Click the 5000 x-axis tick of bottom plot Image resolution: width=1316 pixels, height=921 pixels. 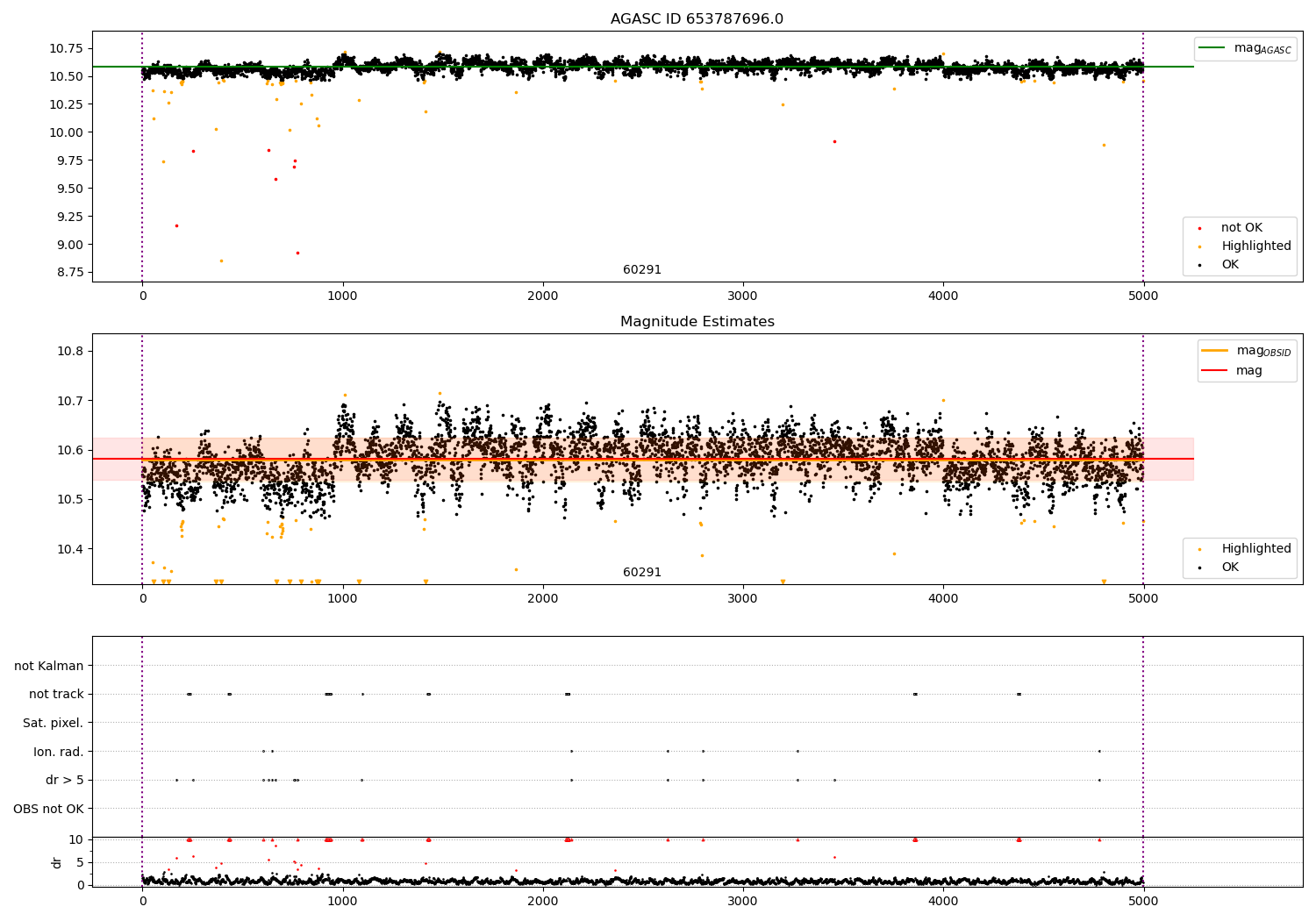click(x=1143, y=901)
